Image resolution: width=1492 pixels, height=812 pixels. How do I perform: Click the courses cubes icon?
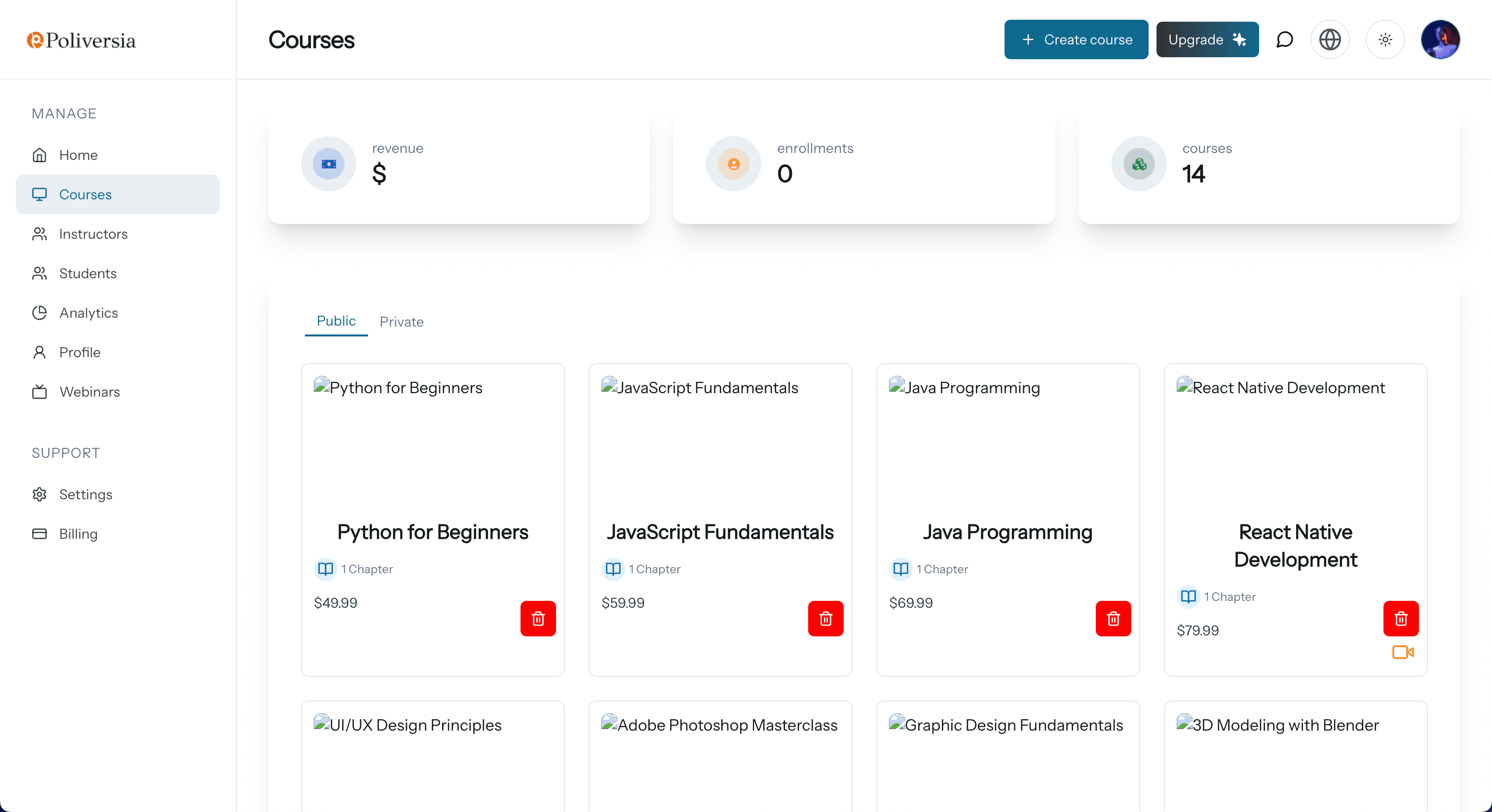tap(1139, 164)
